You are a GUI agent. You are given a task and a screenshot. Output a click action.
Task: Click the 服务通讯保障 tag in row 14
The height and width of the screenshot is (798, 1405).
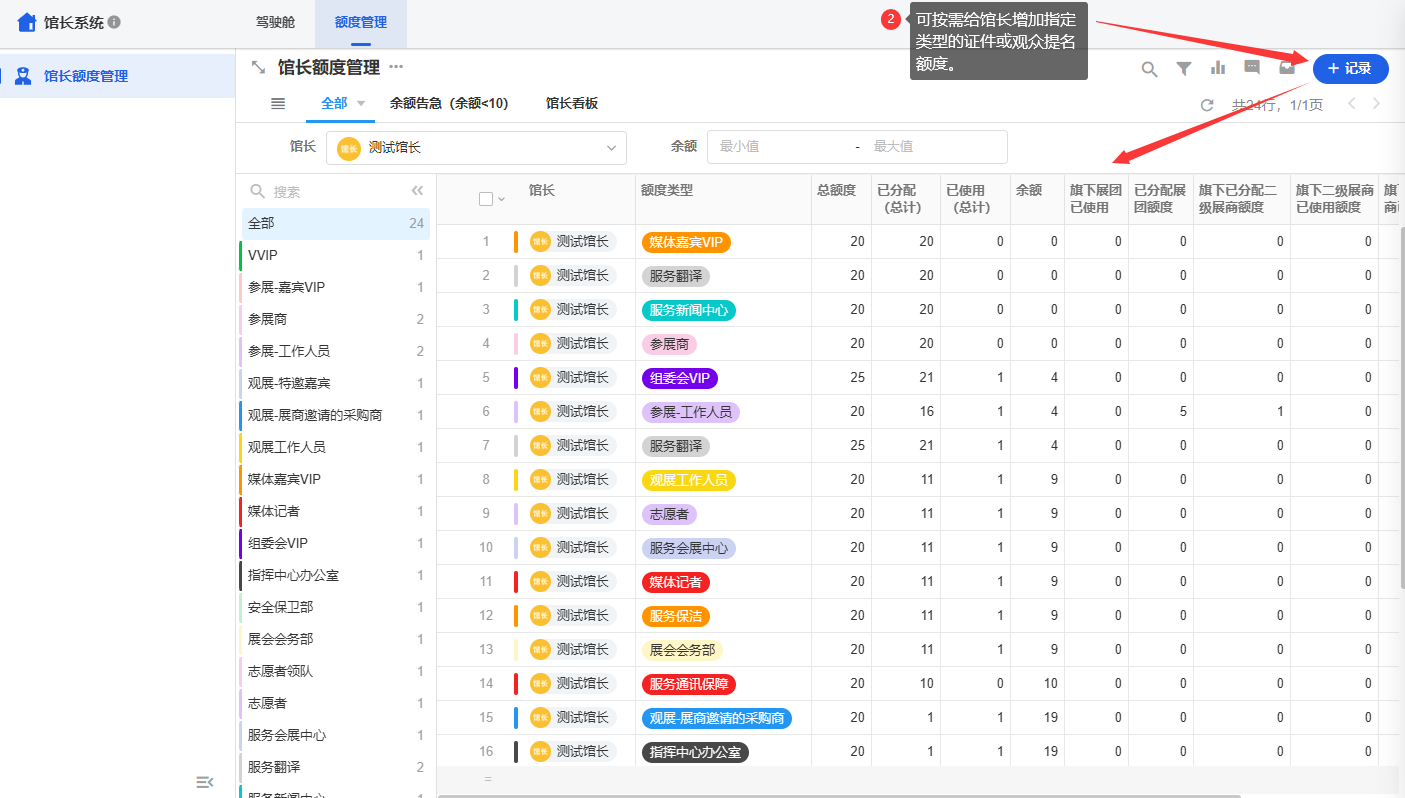pos(688,684)
